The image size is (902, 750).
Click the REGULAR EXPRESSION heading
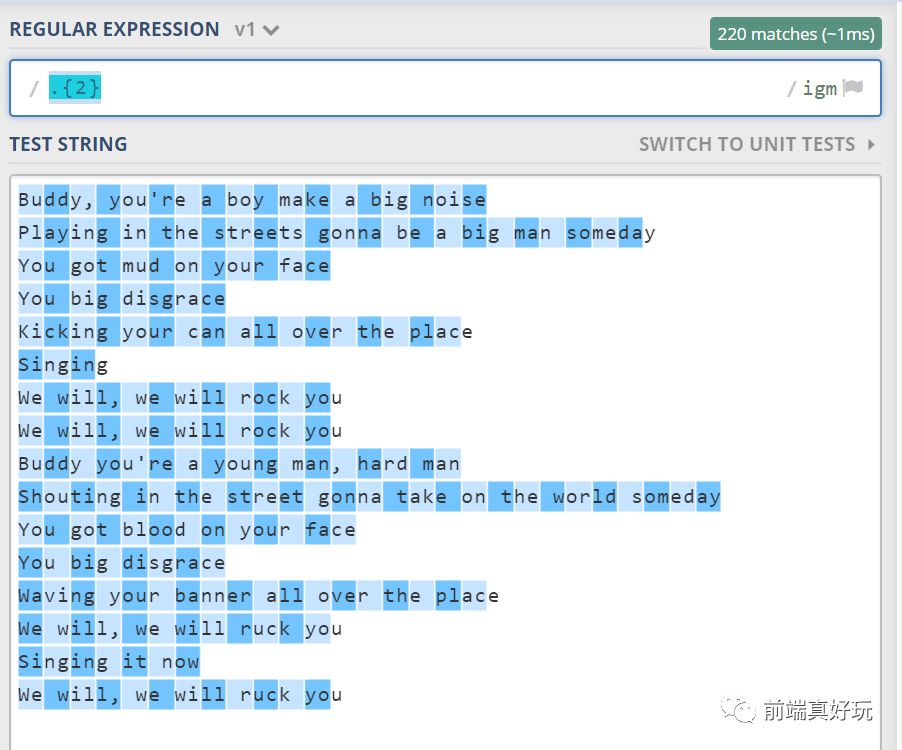click(114, 29)
